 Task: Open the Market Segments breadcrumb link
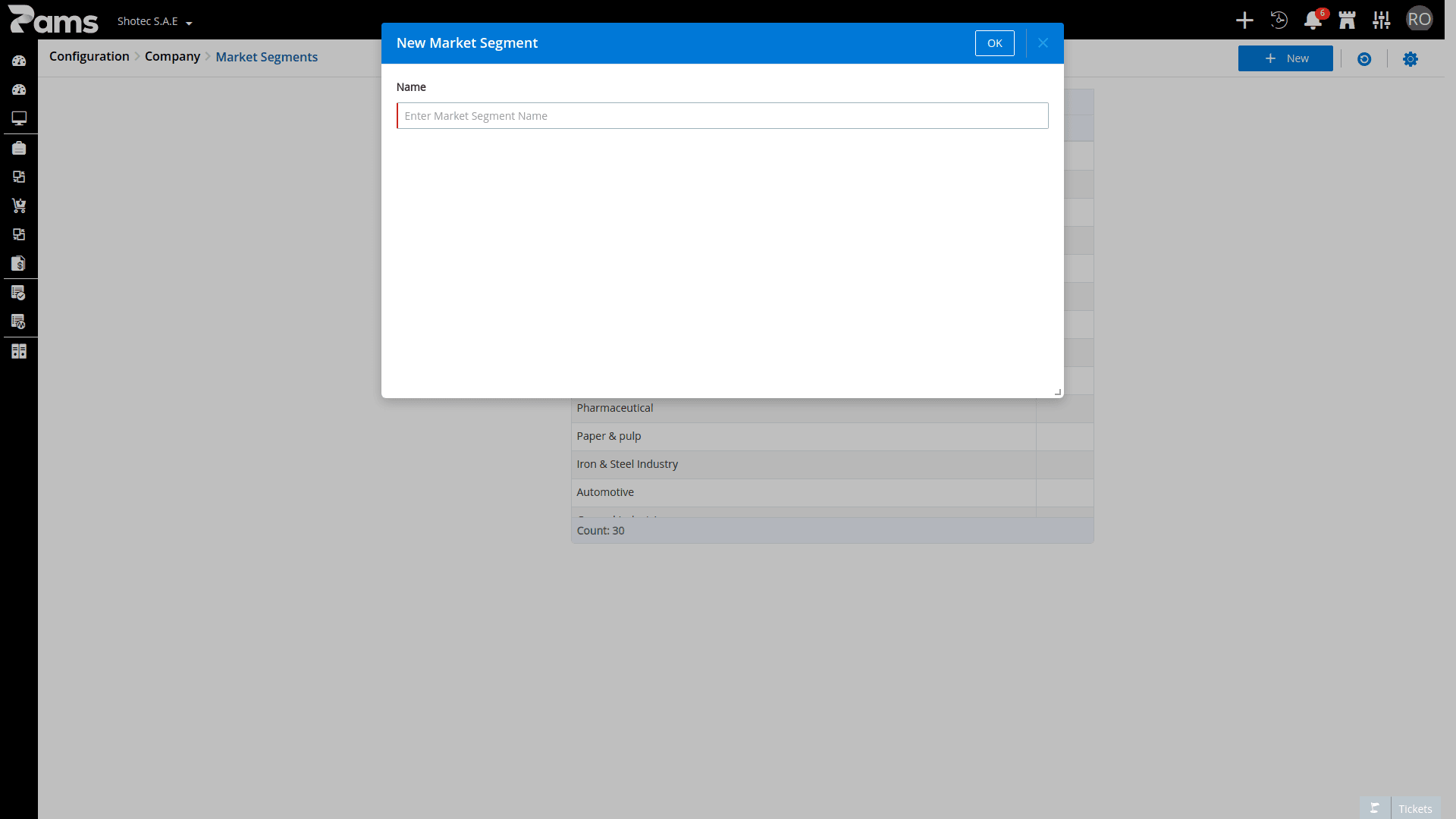[x=266, y=57]
